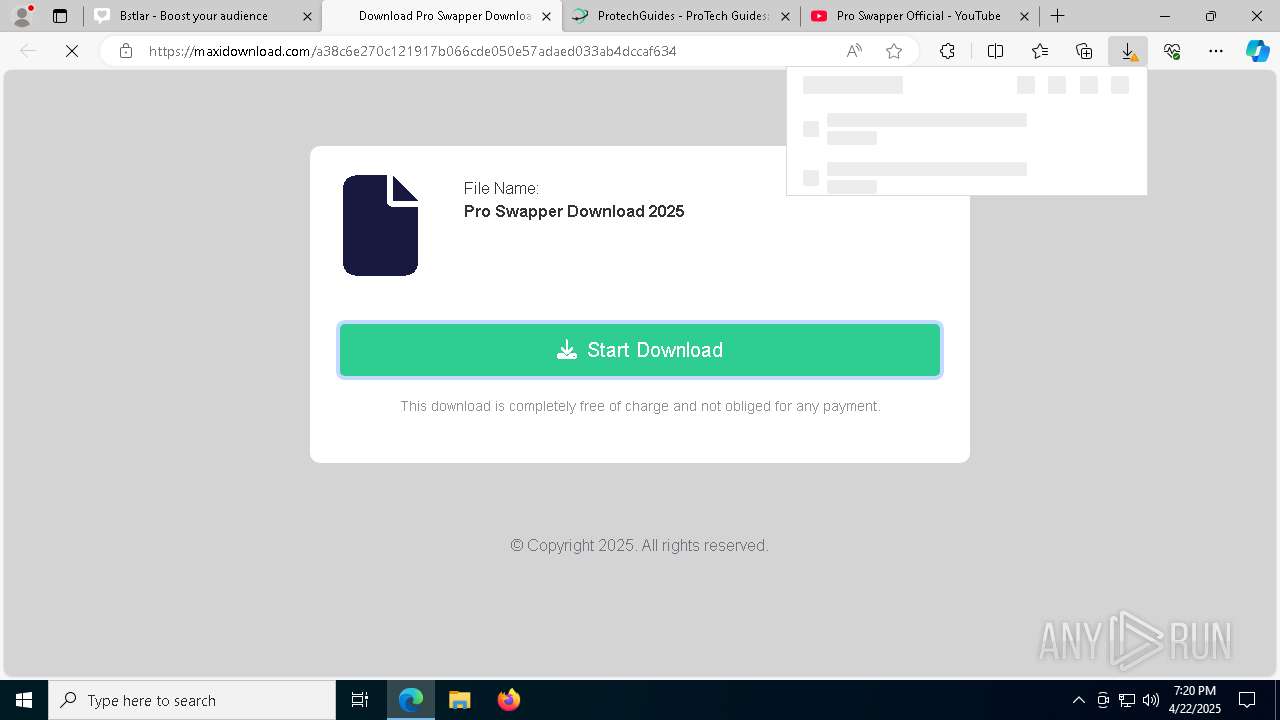This screenshot has height=720, width=1280.
Task: Click the Pro Swapper Download 2025 file name
Action: (574, 211)
